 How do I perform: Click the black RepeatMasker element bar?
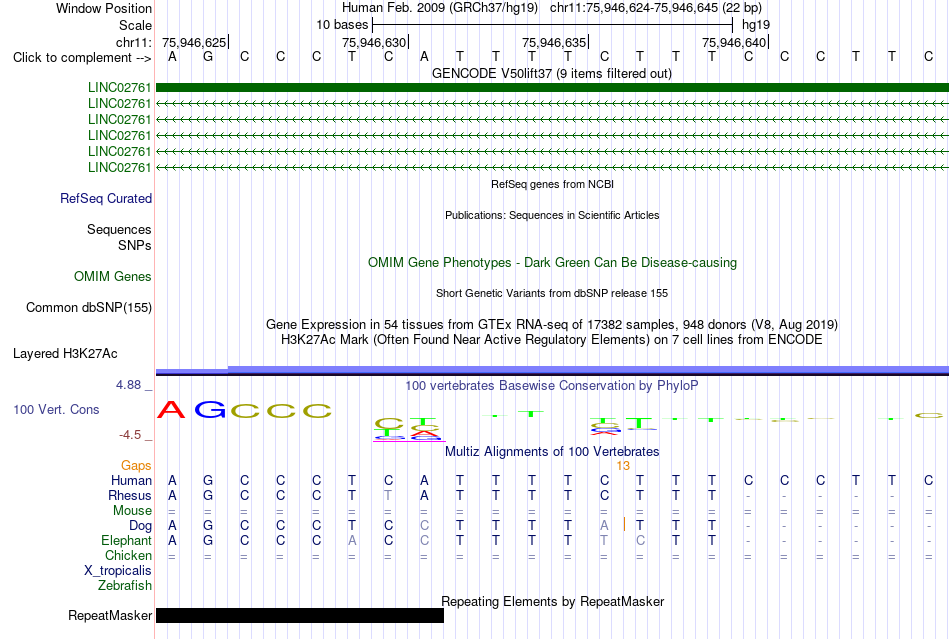pyautogui.click(x=300, y=615)
